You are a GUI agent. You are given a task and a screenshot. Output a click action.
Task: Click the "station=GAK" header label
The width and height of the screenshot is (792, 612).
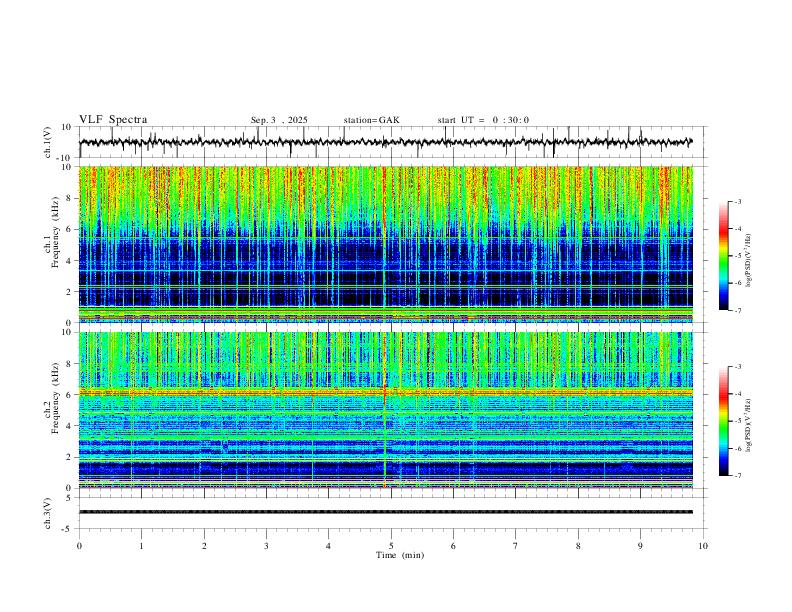tap(371, 120)
